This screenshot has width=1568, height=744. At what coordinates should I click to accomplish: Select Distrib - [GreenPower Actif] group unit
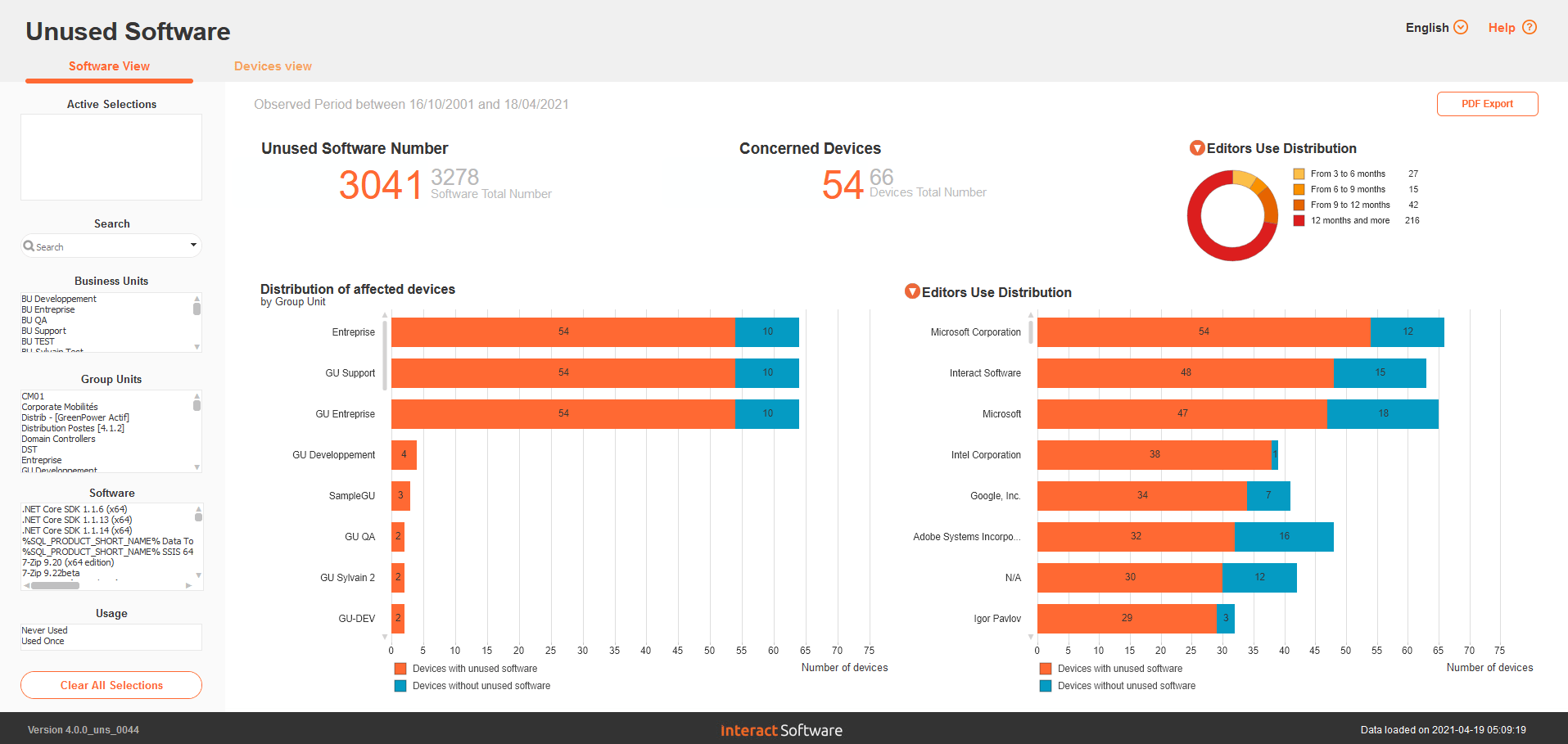point(75,417)
